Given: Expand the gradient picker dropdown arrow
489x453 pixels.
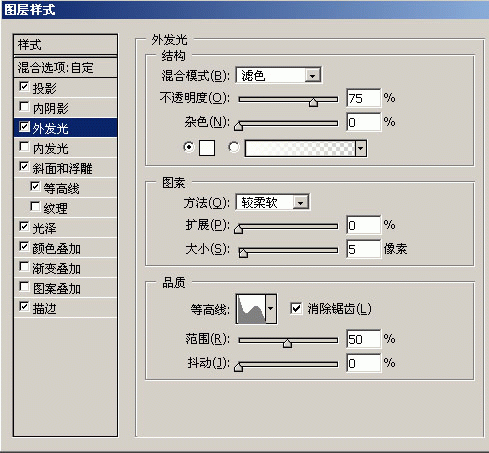Looking at the screenshot, I should pyautogui.click(x=361, y=148).
